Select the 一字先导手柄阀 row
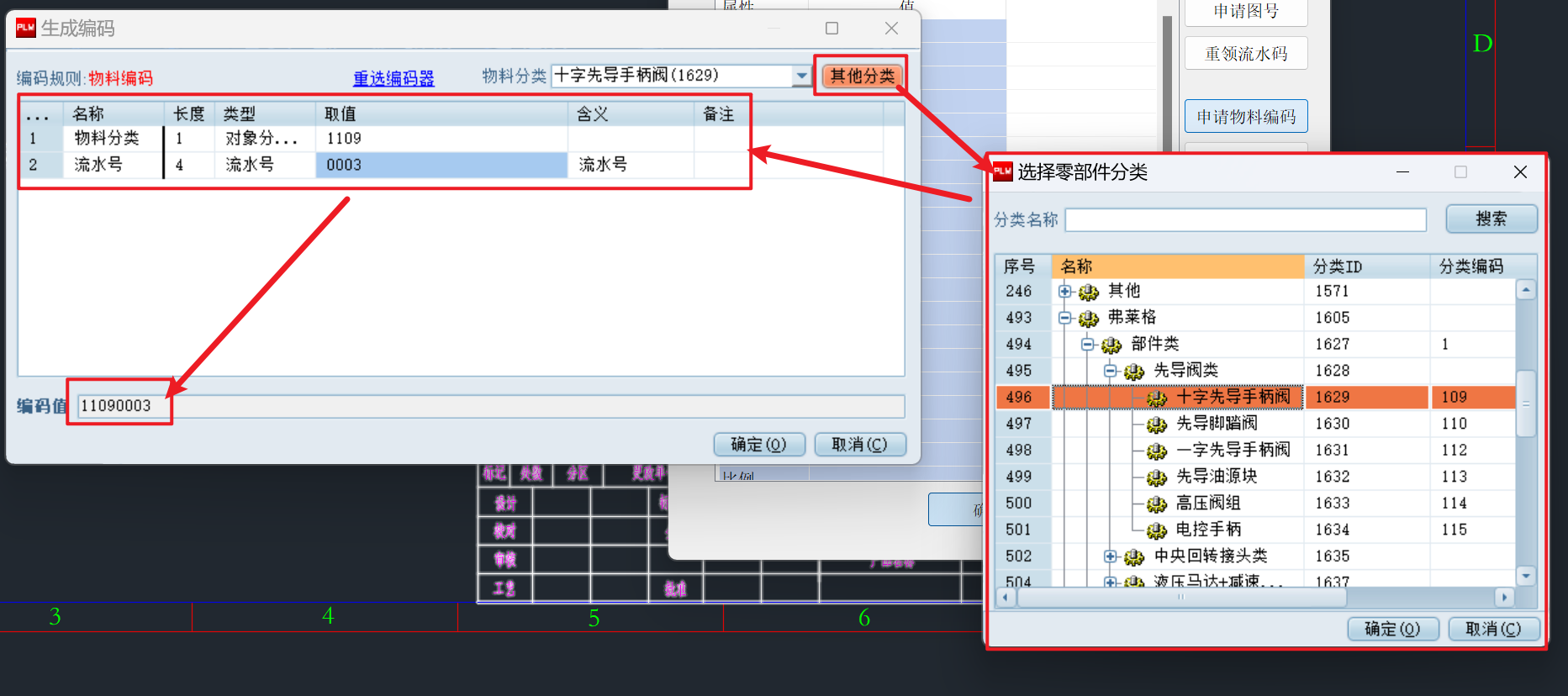This screenshot has height=696, width=1568. pos(1255,450)
